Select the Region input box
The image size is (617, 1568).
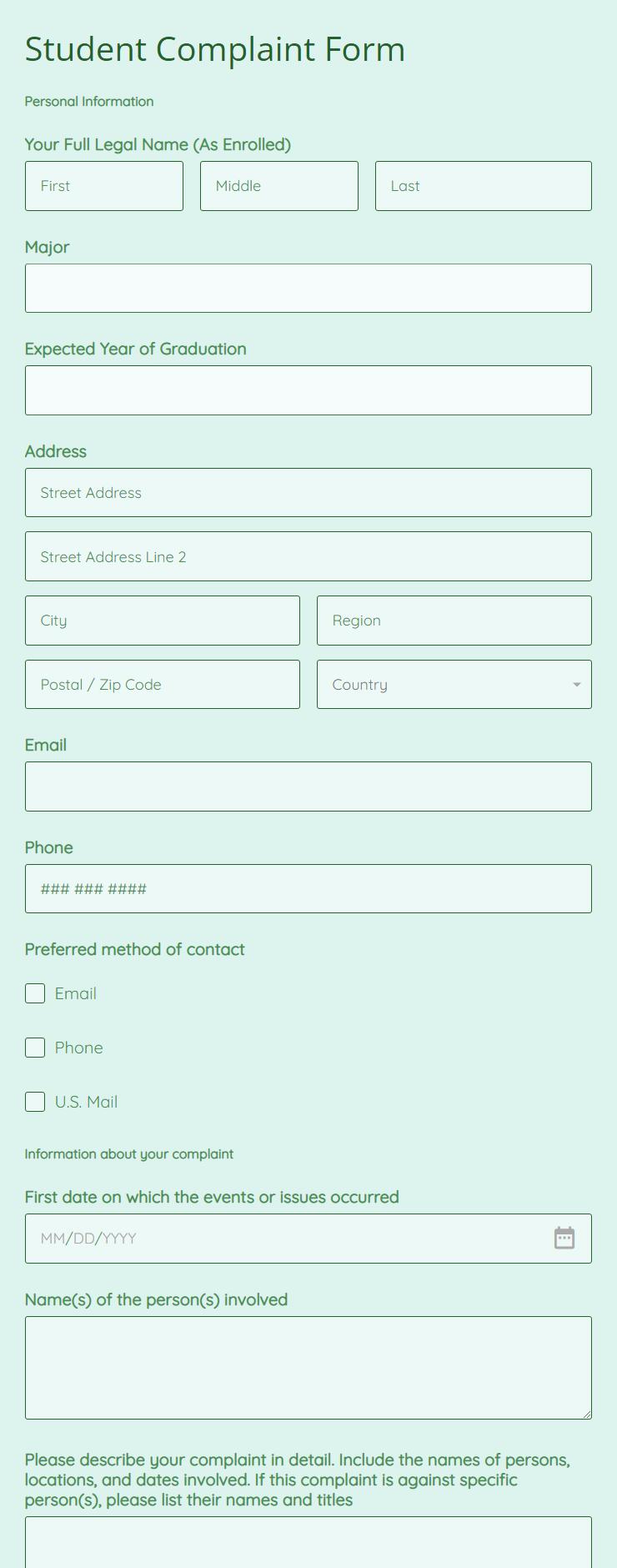click(454, 621)
